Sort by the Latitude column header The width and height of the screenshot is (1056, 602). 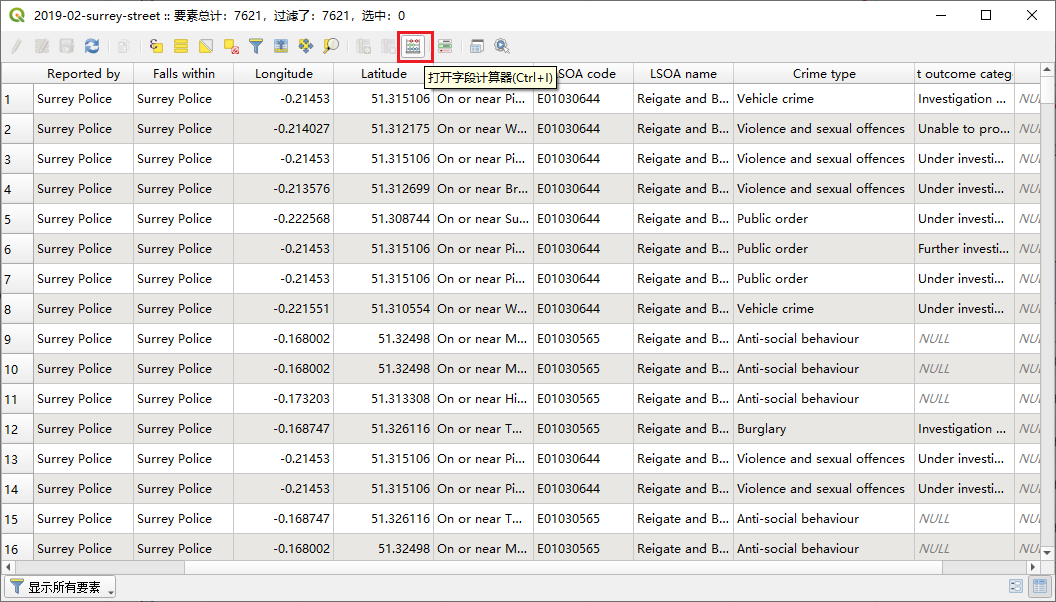[384, 73]
